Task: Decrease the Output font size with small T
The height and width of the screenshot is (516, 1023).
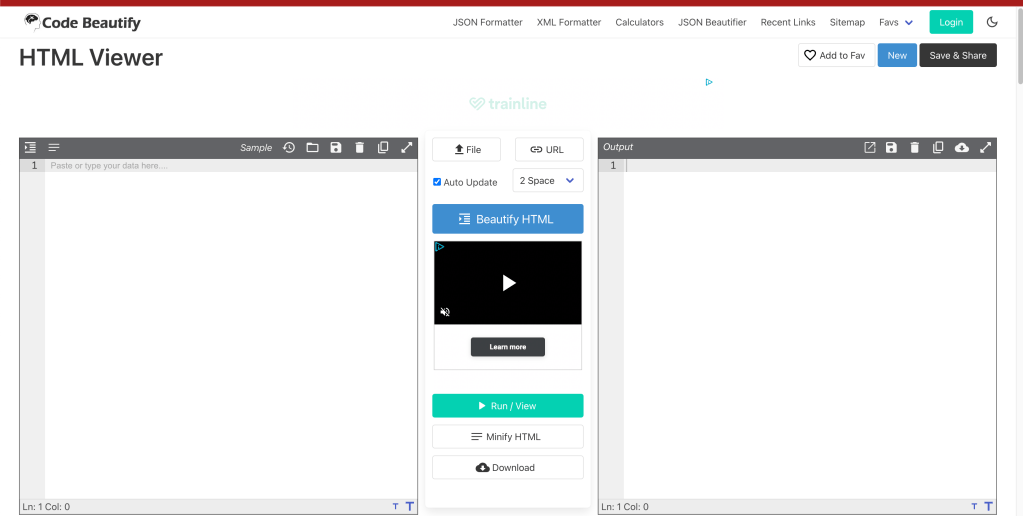Action: [974, 506]
